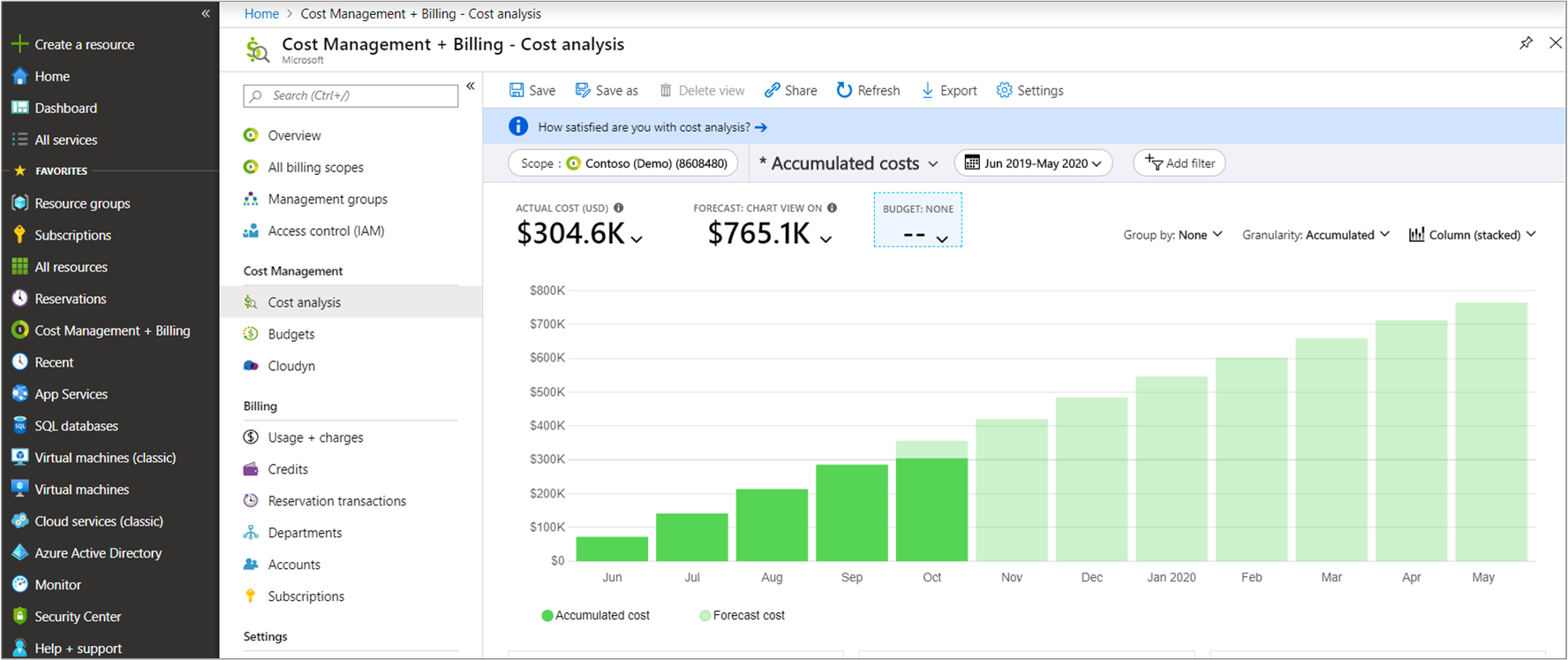Select Budgets in Cost Management menu
This screenshot has width=1568, height=660.
[x=291, y=334]
